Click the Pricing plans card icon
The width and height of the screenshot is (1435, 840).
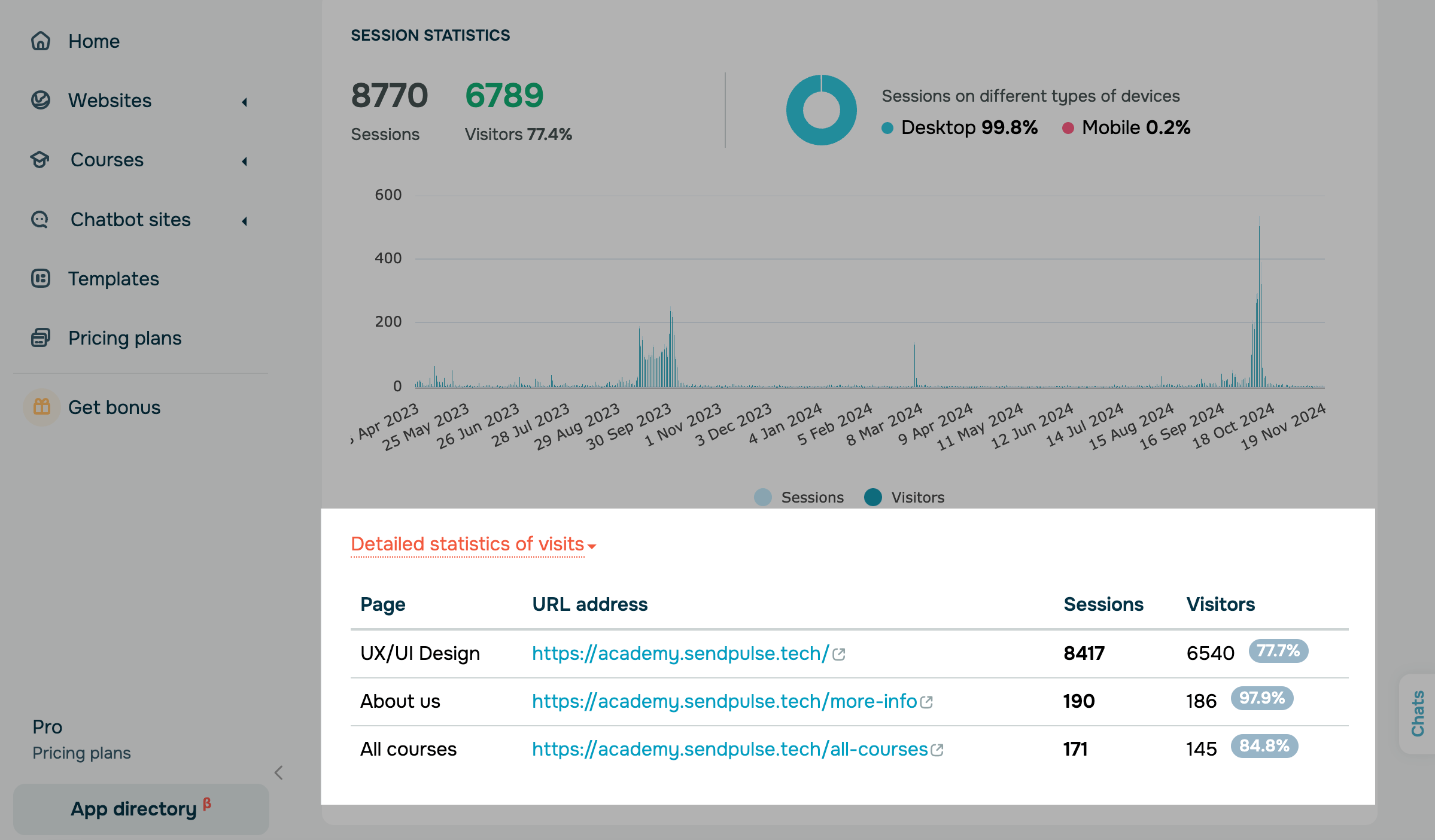tap(41, 338)
